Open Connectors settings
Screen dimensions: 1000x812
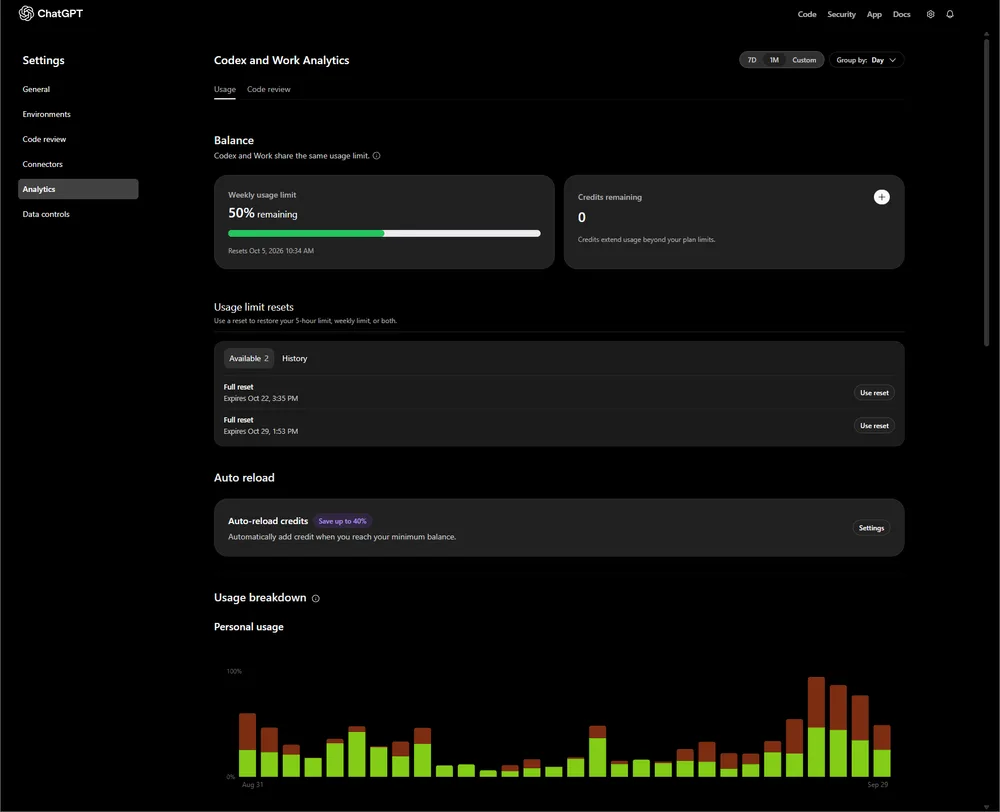43,164
